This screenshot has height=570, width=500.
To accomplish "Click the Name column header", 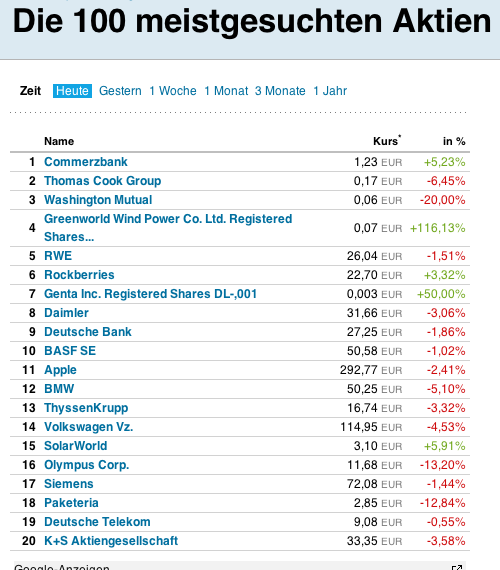I will [59, 141].
